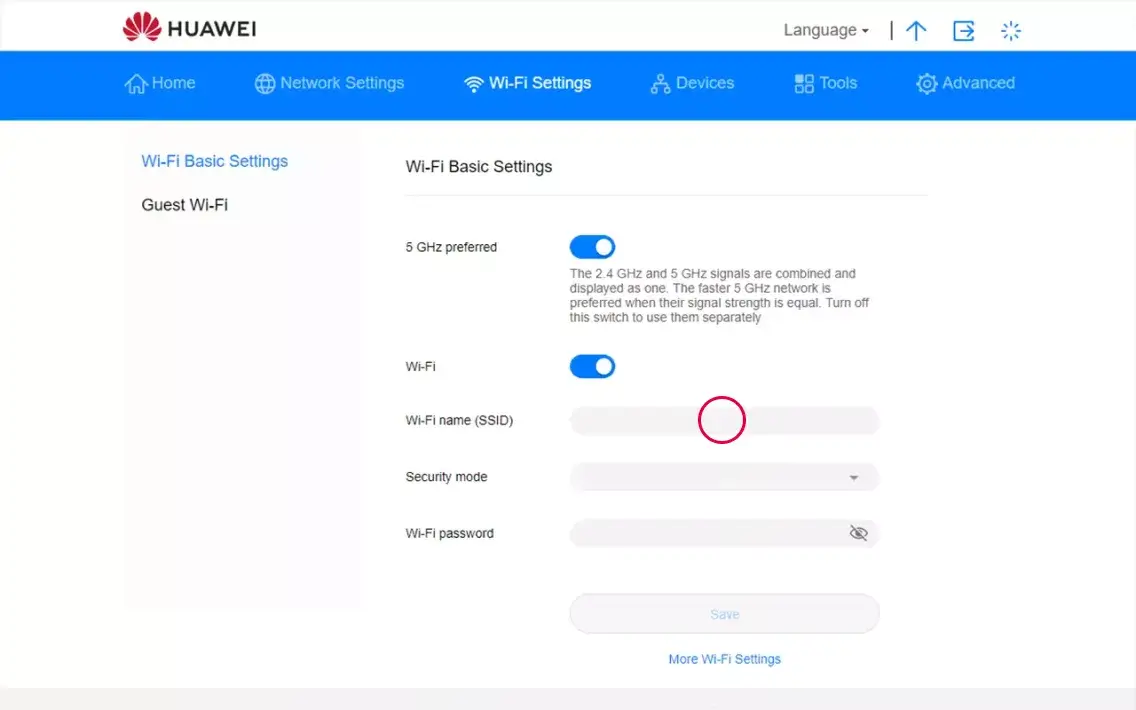Click the logout icon in header
The height and width of the screenshot is (710, 1136).
[x=963, y=31]
